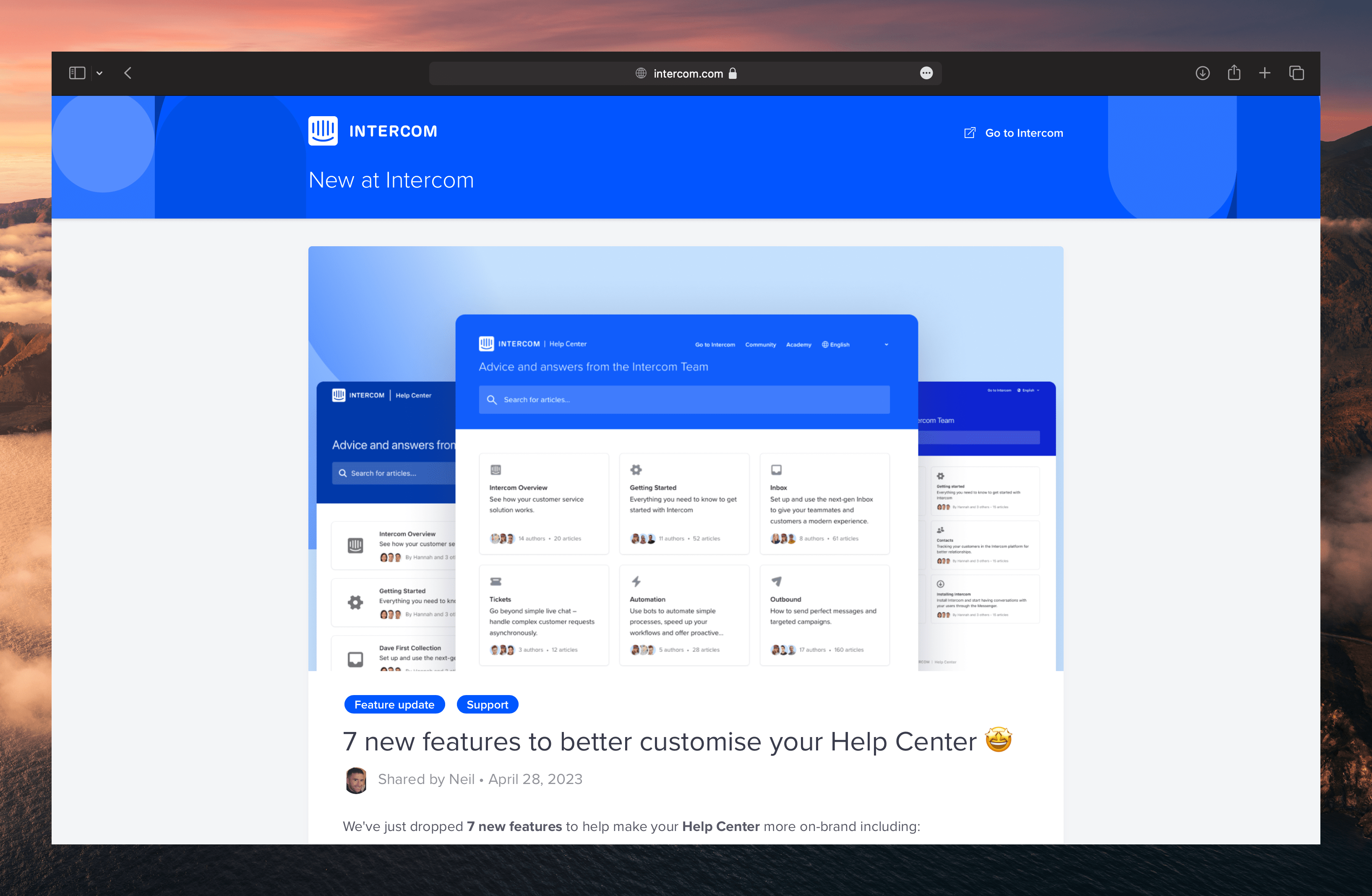The width and height of the screenshot is (1372, 896).
Task: Open page options via the ellipsis in address bar
Action: [x=926, y=73]
